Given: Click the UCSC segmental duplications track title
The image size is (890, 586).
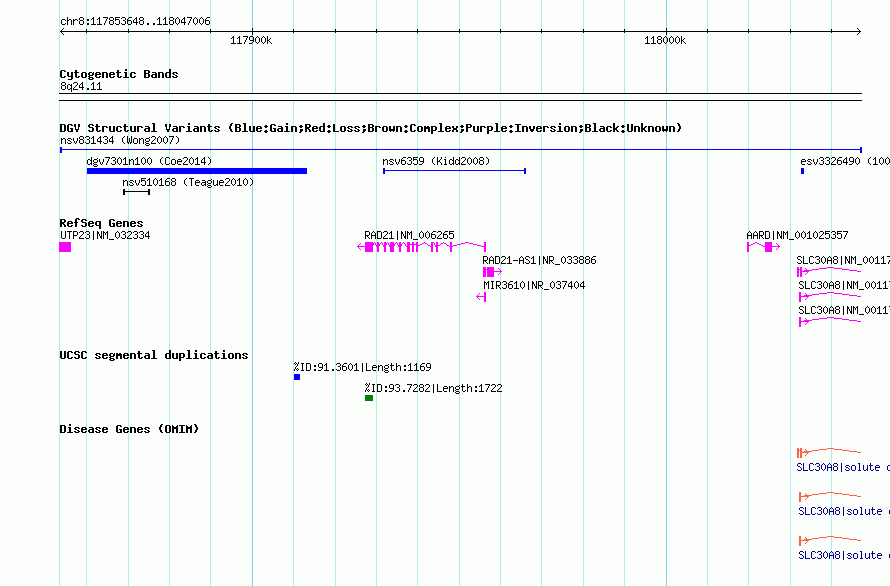Looking at the screenshot, I should click(x=154, y=355).
